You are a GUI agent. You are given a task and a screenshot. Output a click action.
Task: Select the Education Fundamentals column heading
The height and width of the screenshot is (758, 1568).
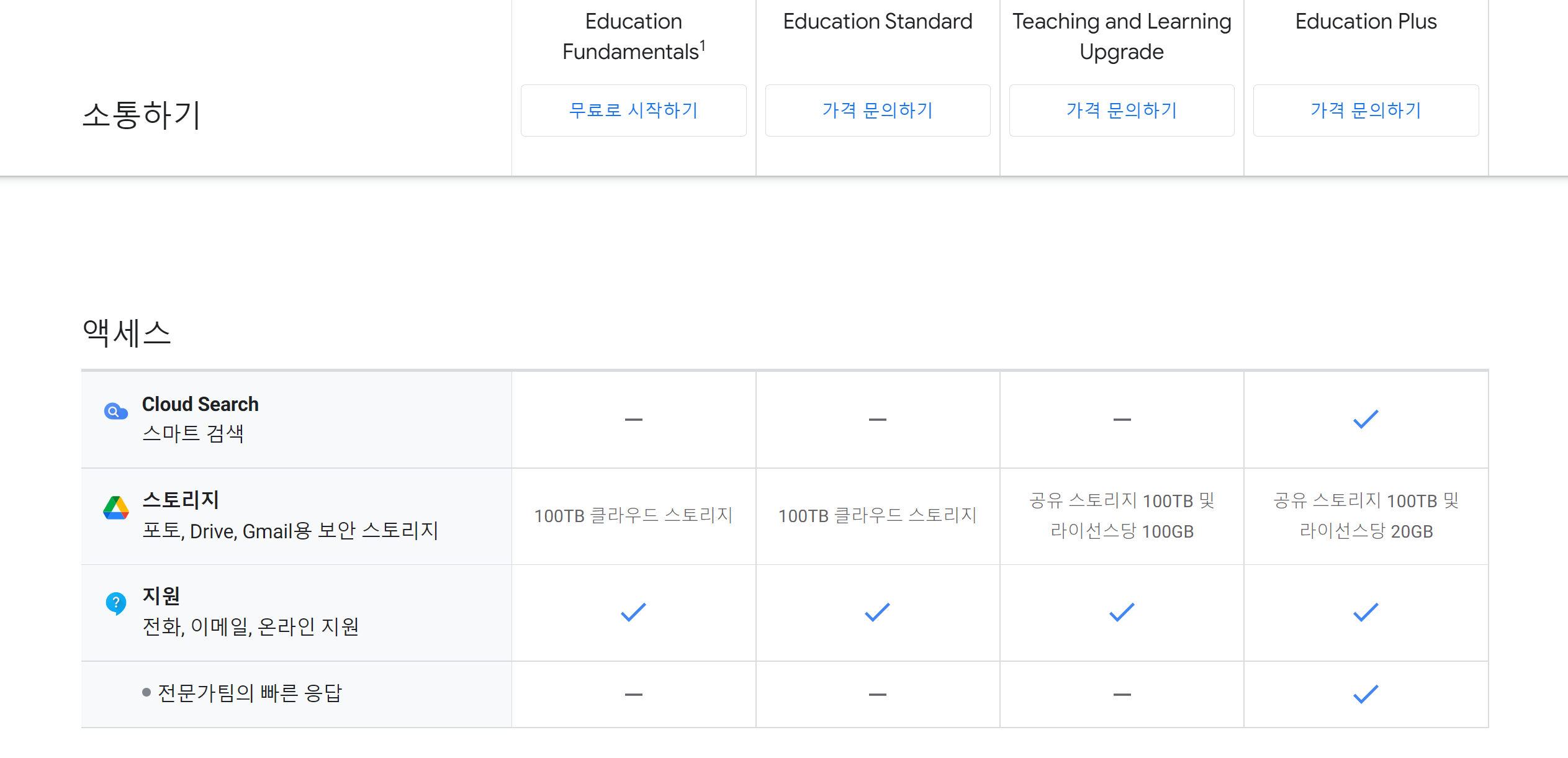pyautogui.click(x=633, y=36)
